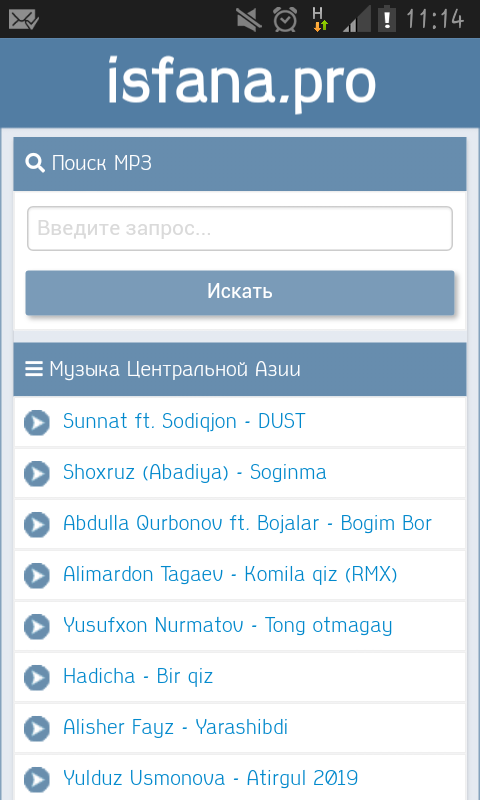Image resolution: width=480 pixels, height=800 pixels.
Task: Start Yusufxon Nurmatov track via play icon
Action: (x=37, y=627)
